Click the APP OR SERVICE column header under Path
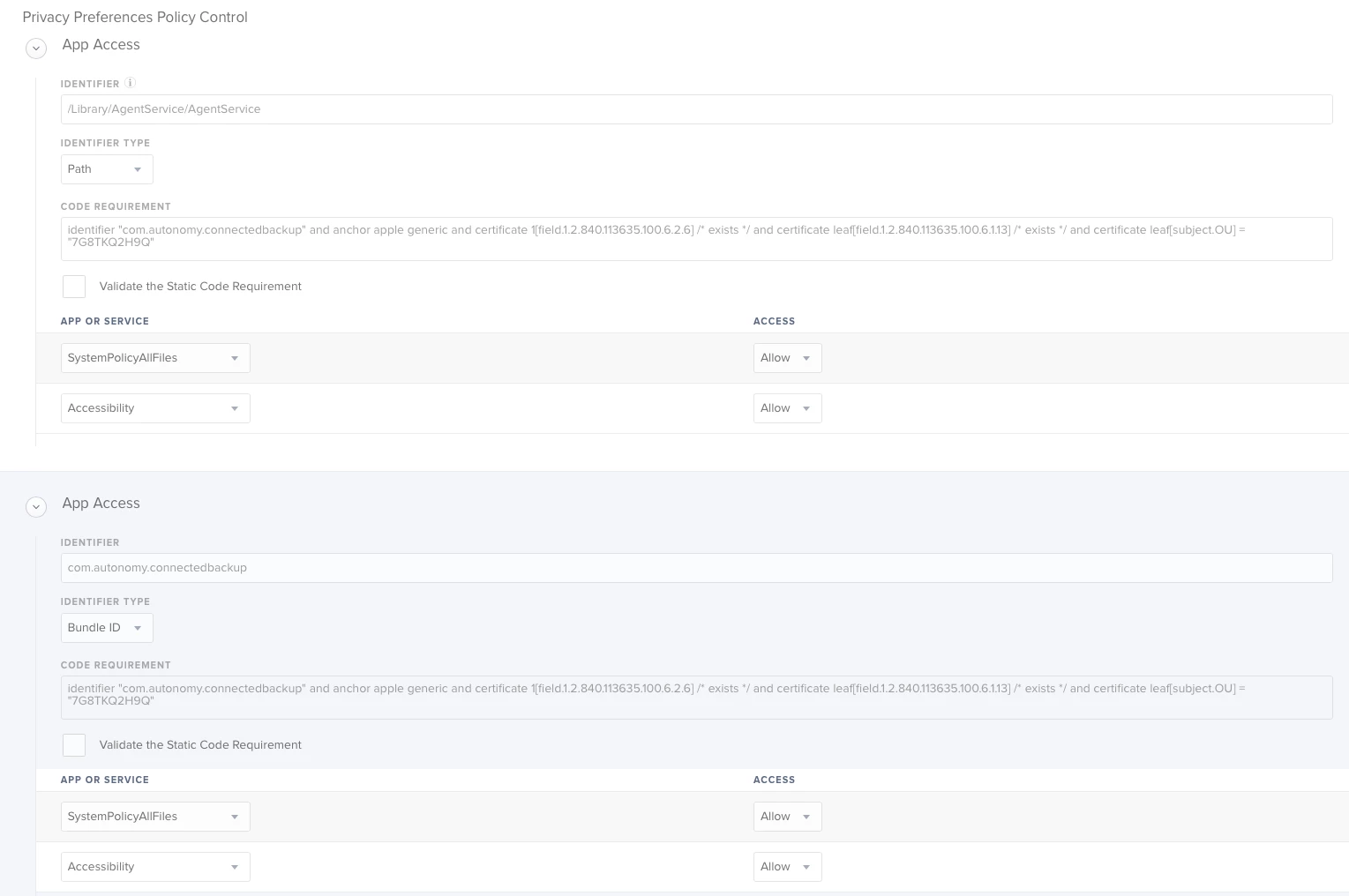The height and width of the screenshot is (896, 1349). click(x=105, y=321)
